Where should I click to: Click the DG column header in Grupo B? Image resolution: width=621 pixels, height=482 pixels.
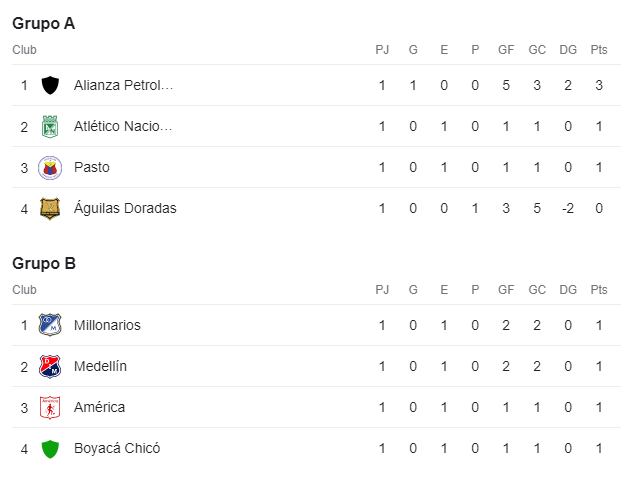tap(568, 290)
